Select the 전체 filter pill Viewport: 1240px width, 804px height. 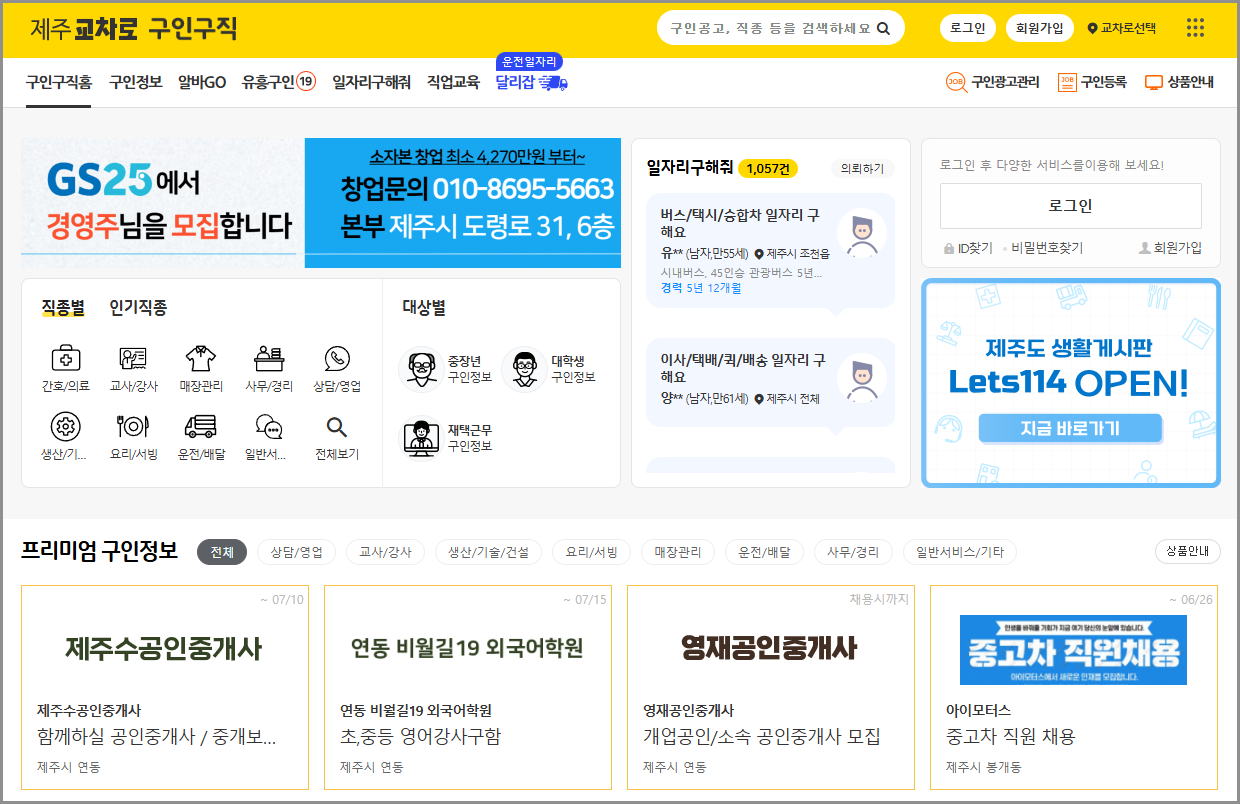220,551
